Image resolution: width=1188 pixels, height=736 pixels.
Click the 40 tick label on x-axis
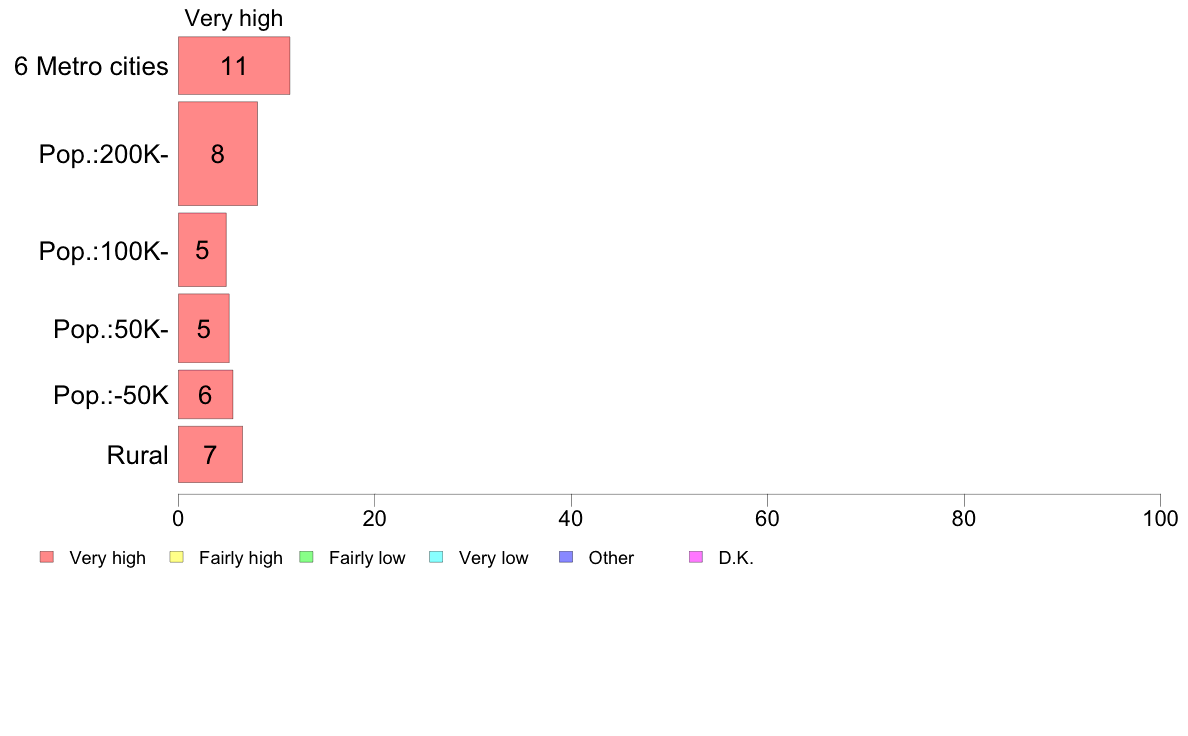pos(571,519)
